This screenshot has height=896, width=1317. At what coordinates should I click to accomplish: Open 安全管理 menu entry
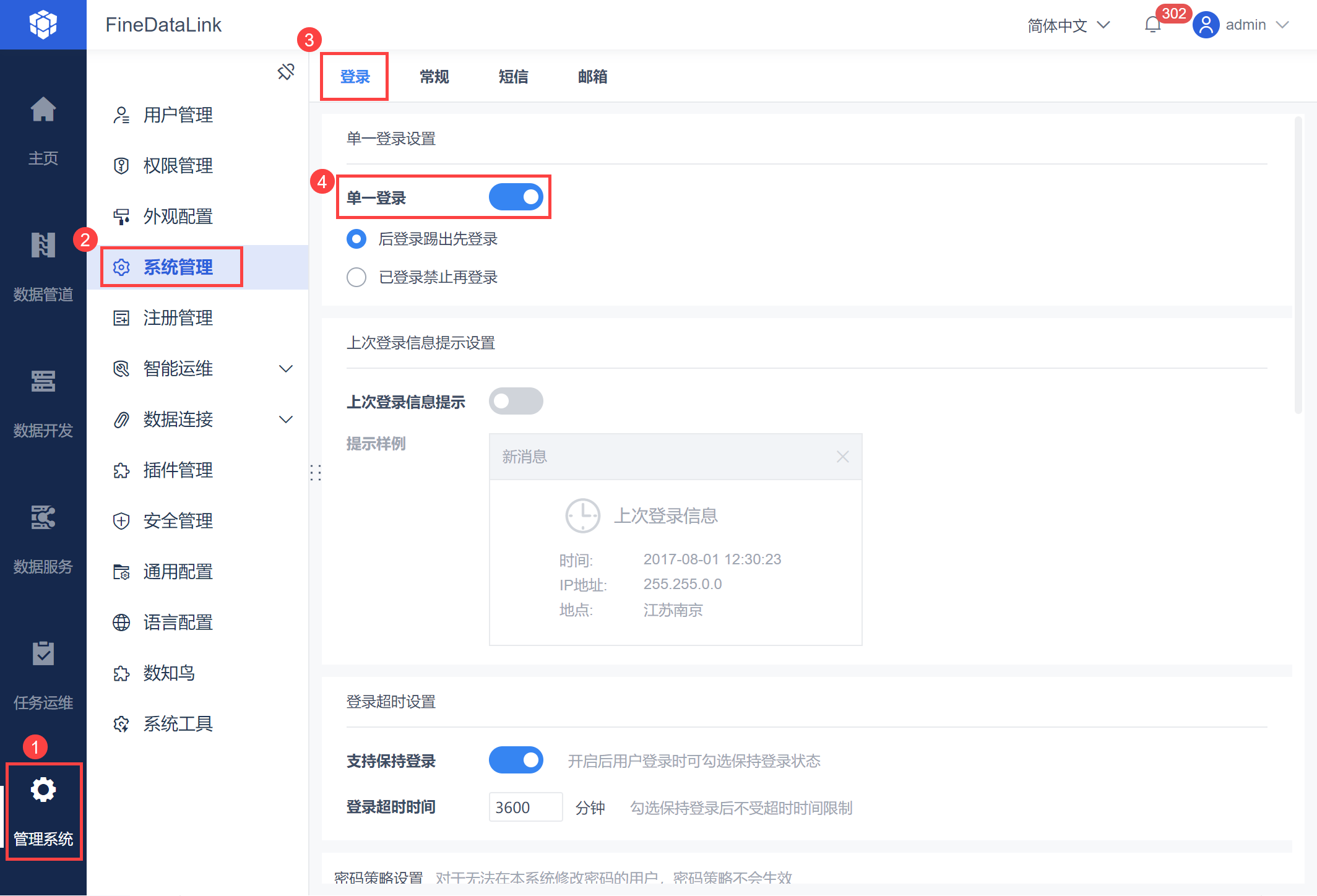pyautogui.click(x=178, y=521)
